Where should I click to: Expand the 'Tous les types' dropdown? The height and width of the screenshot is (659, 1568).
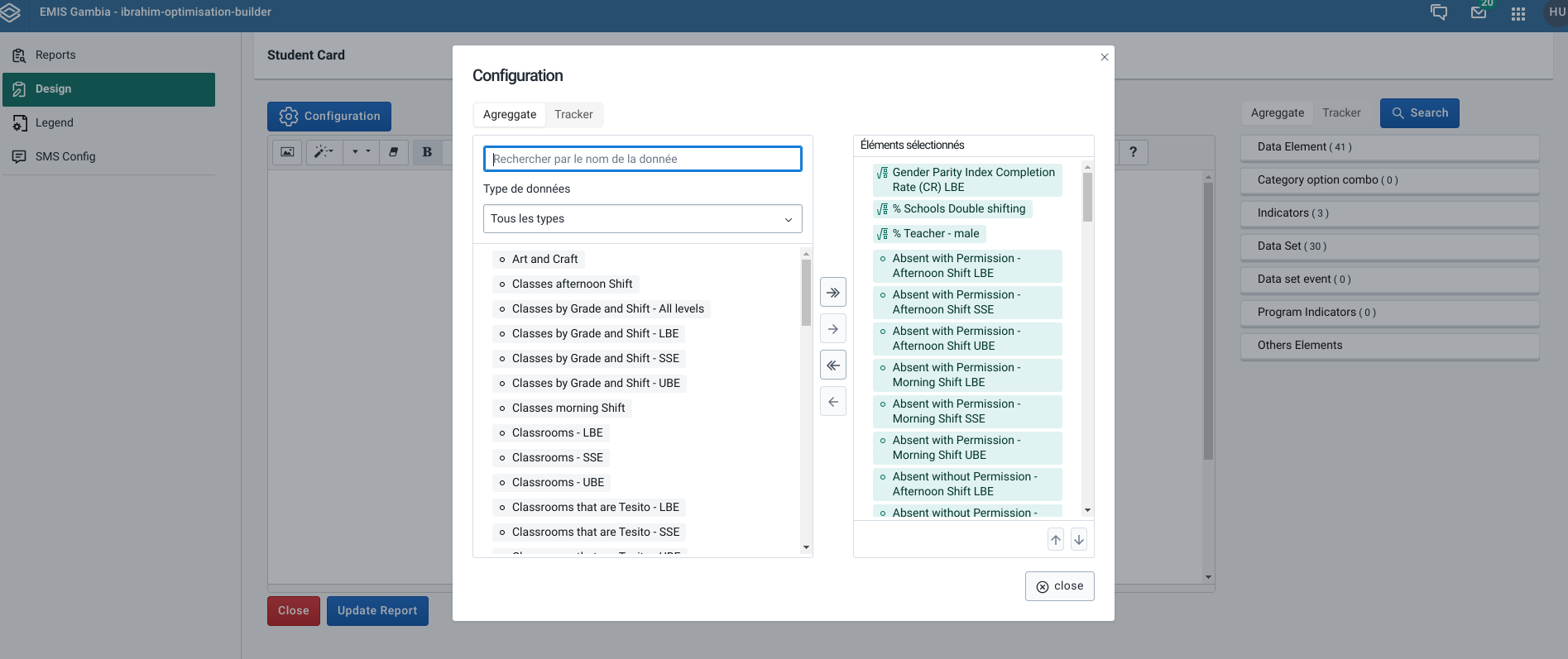pos(642,219)
